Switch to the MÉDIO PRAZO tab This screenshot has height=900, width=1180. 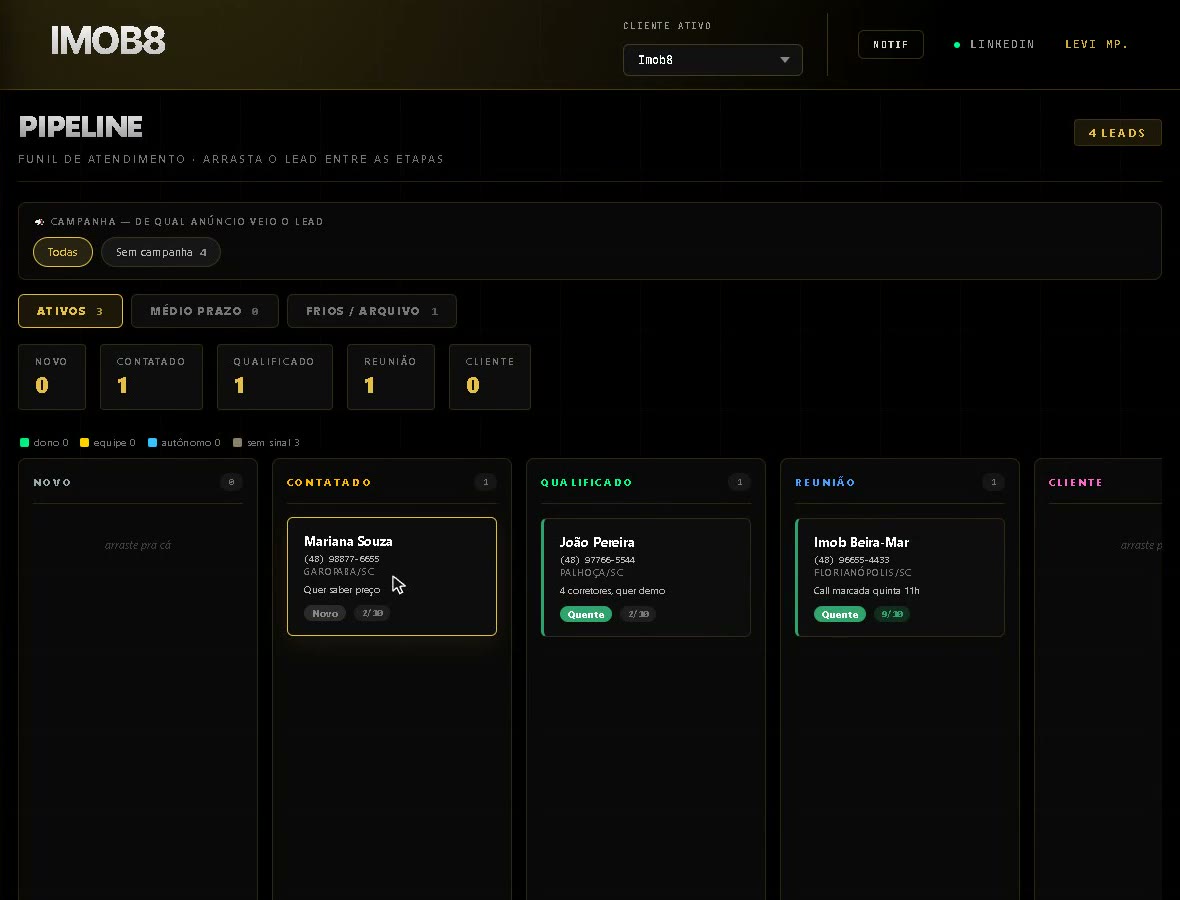pos(205,311)
